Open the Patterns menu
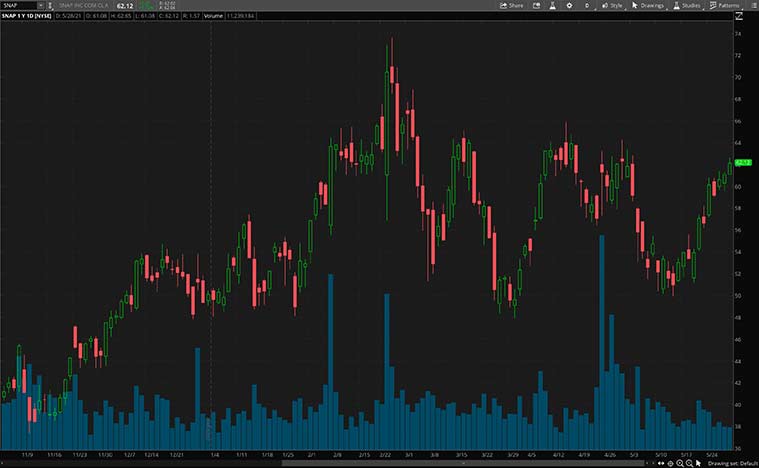This screenshot has width=759, height=468. click(725, 5)
